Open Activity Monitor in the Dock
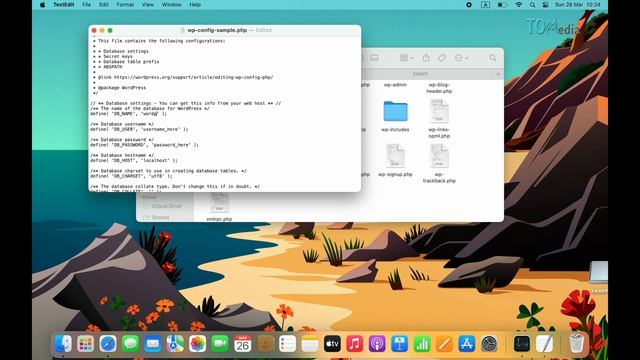 click(x=522, y=344)
